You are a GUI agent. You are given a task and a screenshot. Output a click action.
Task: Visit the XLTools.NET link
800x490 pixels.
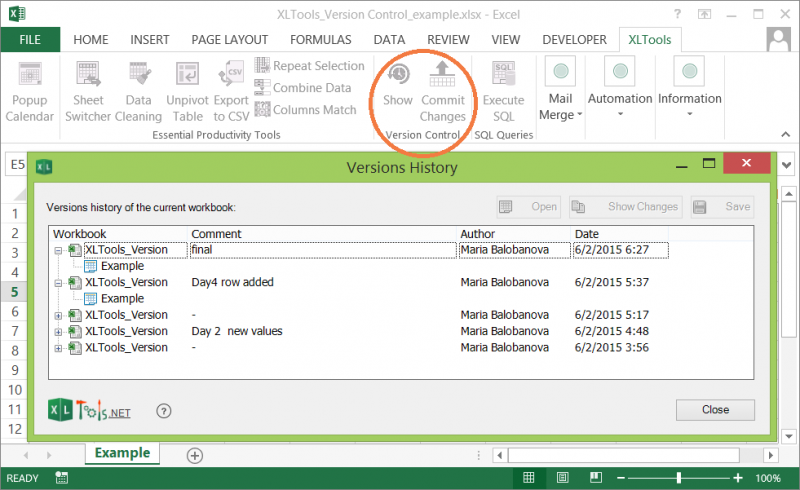click(x=90, y=410)
